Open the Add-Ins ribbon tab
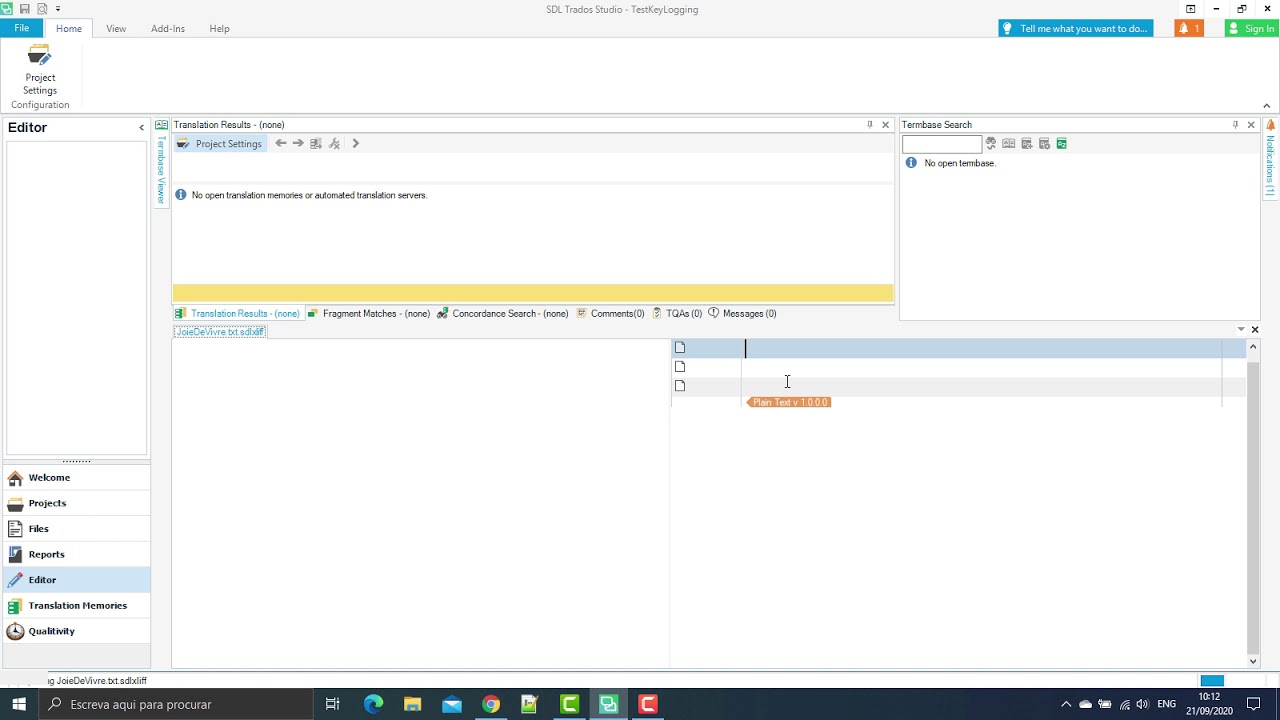 [x=168, y=28]
